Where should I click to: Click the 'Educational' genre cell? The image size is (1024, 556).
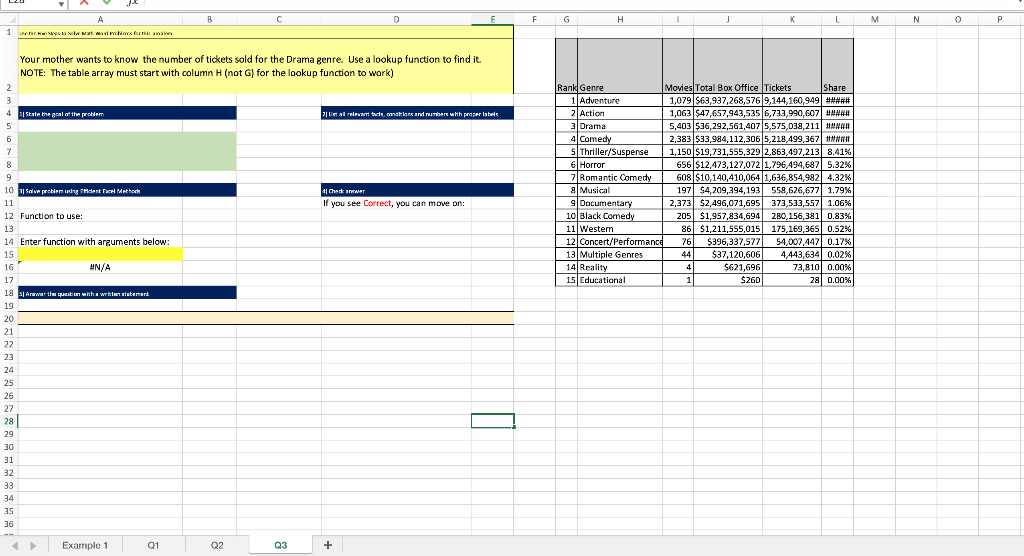click(620, 280)
